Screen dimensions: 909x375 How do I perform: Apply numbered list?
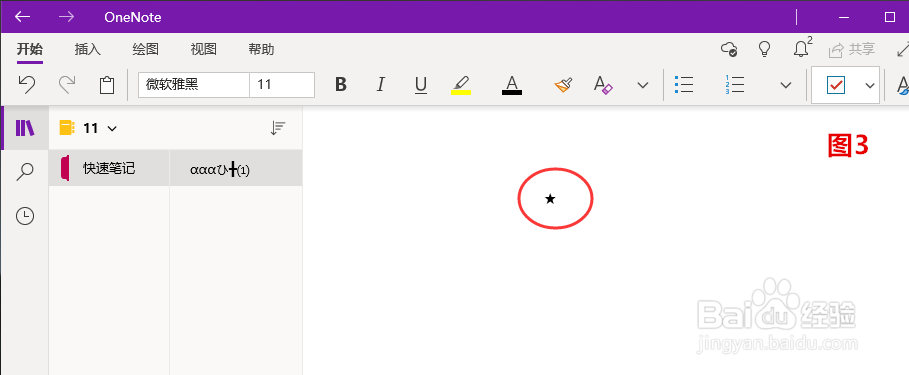(x=735, y=85)
